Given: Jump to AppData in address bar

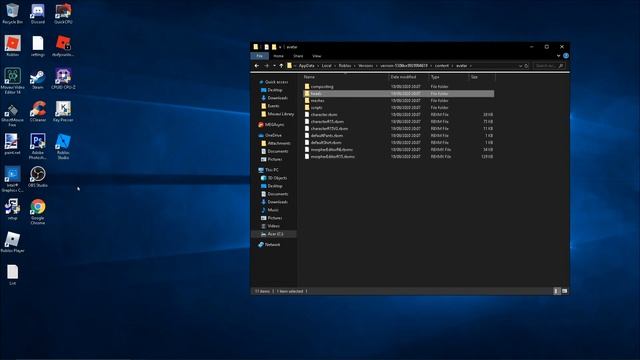Looking at the screenshot, I should click(x=307, y=66).
